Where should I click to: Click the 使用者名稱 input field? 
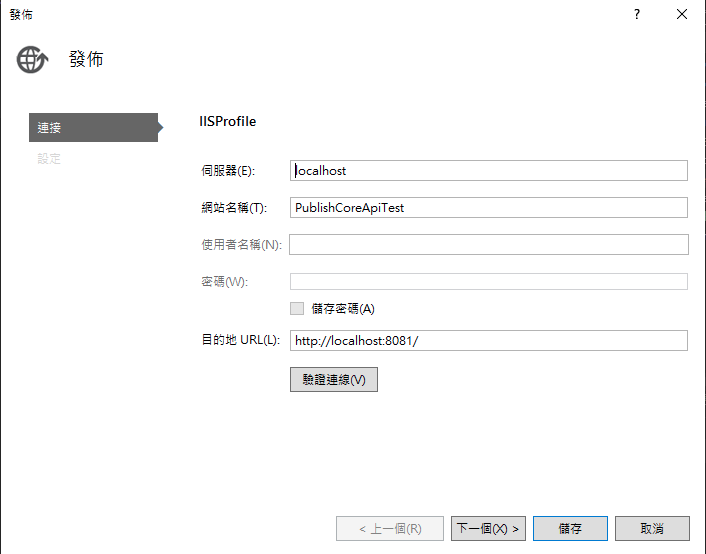(489, 245)
